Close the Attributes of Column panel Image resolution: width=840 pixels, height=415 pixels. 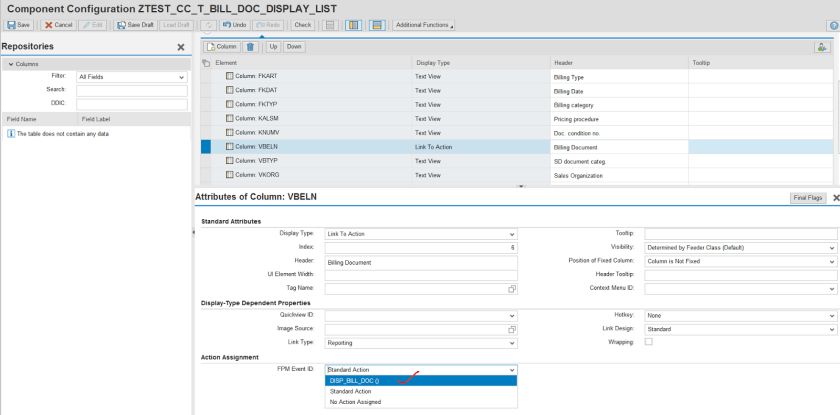pyautogui.click(x=835, y=198)
